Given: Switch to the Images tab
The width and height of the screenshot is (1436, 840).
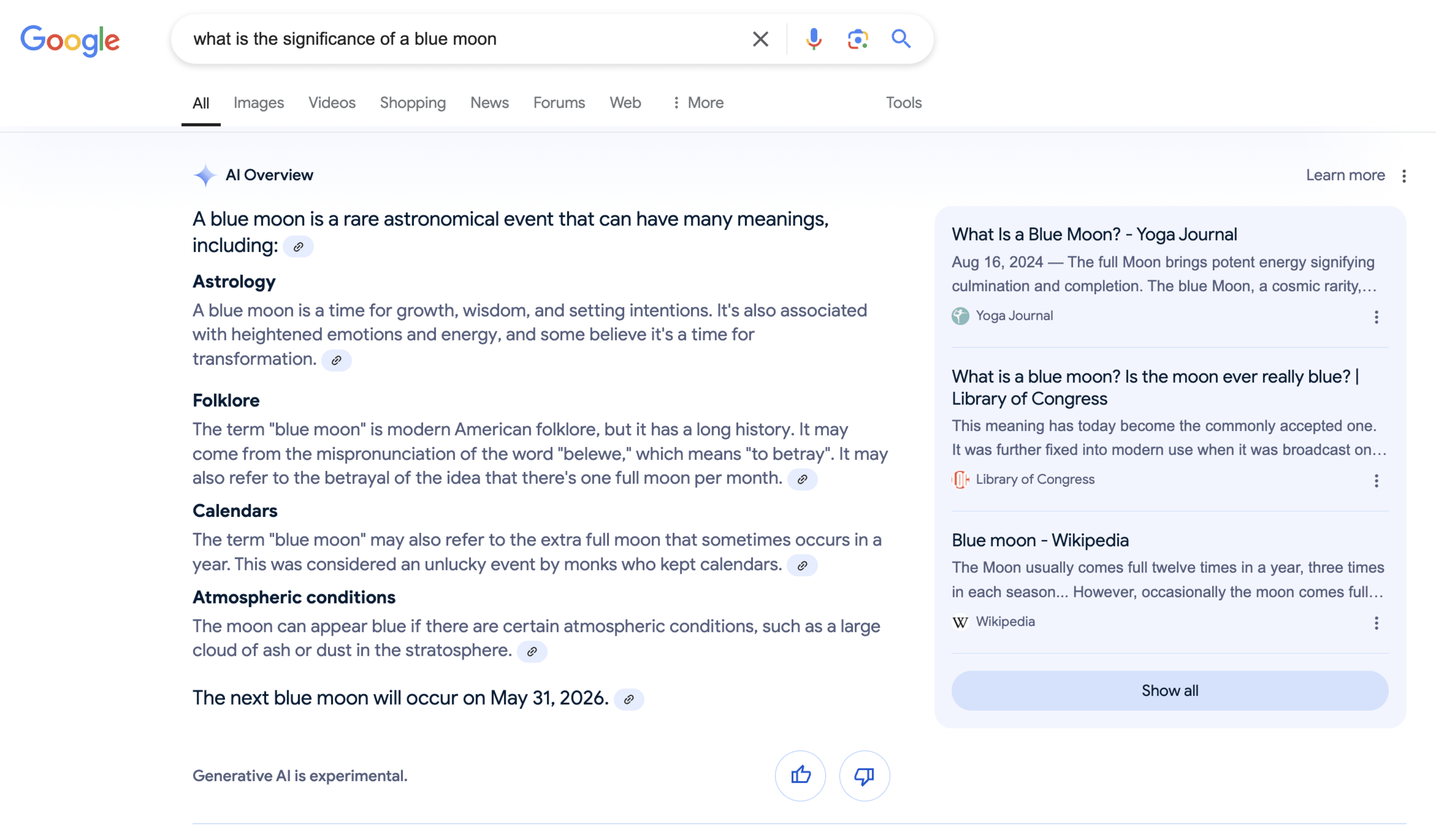Looking at the screenshot, I should (258, 103).
